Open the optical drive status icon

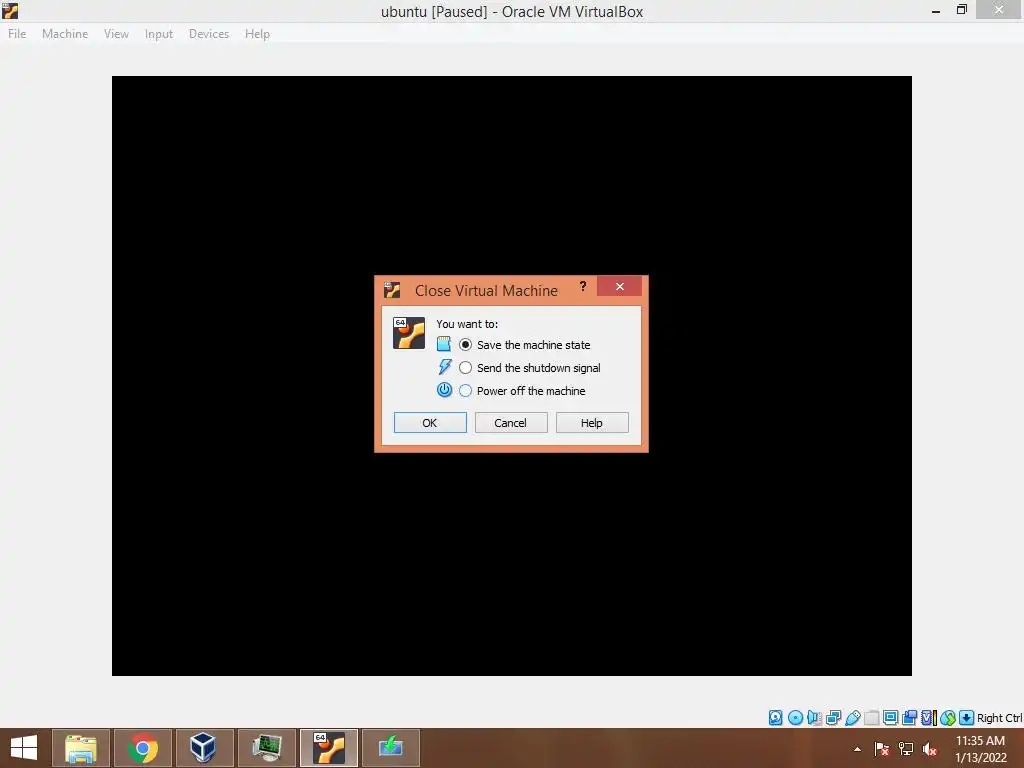(x=795, y=718)
